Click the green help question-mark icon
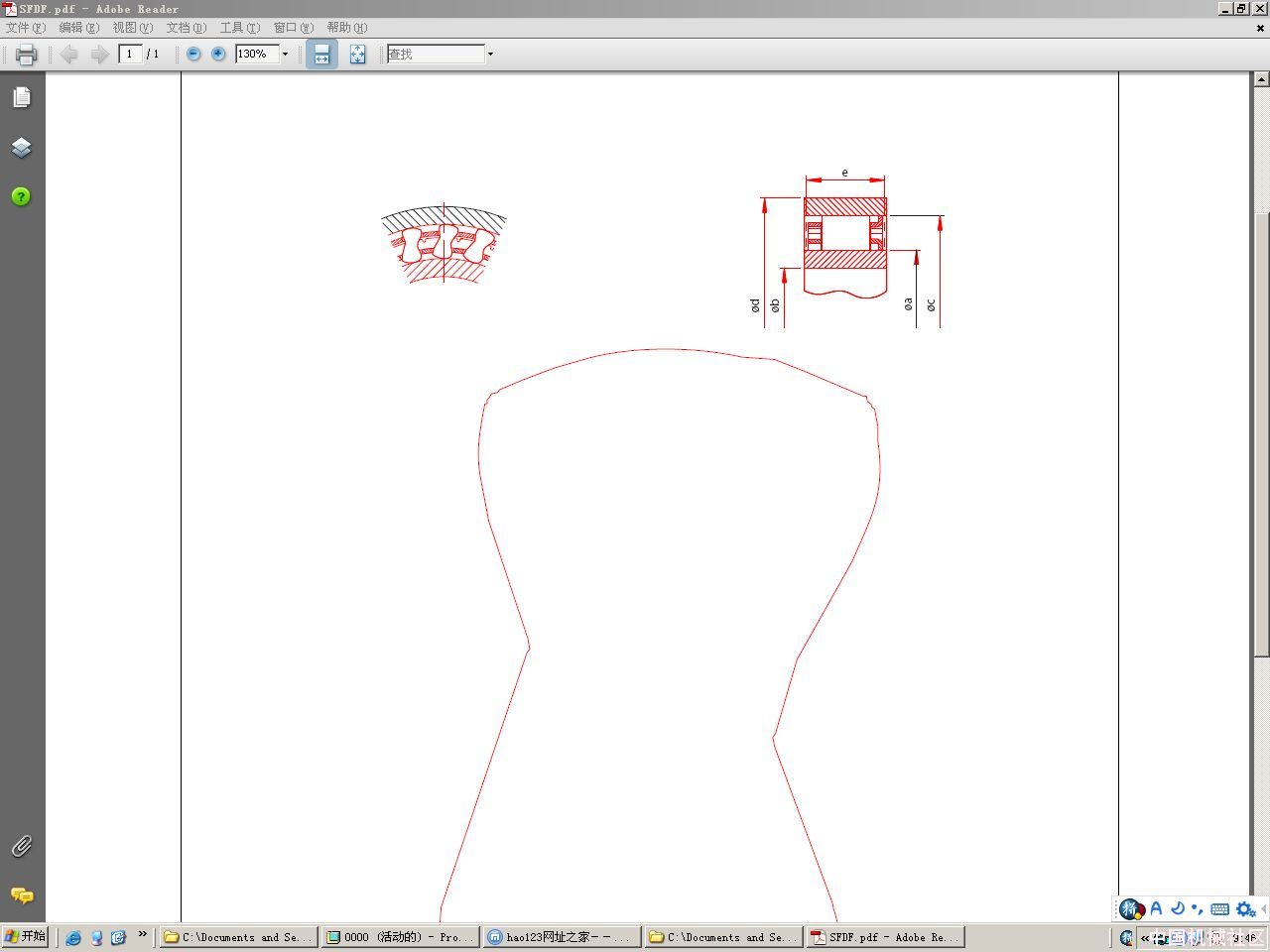This screenshot has height=952, width=1270. coord(21,196)
